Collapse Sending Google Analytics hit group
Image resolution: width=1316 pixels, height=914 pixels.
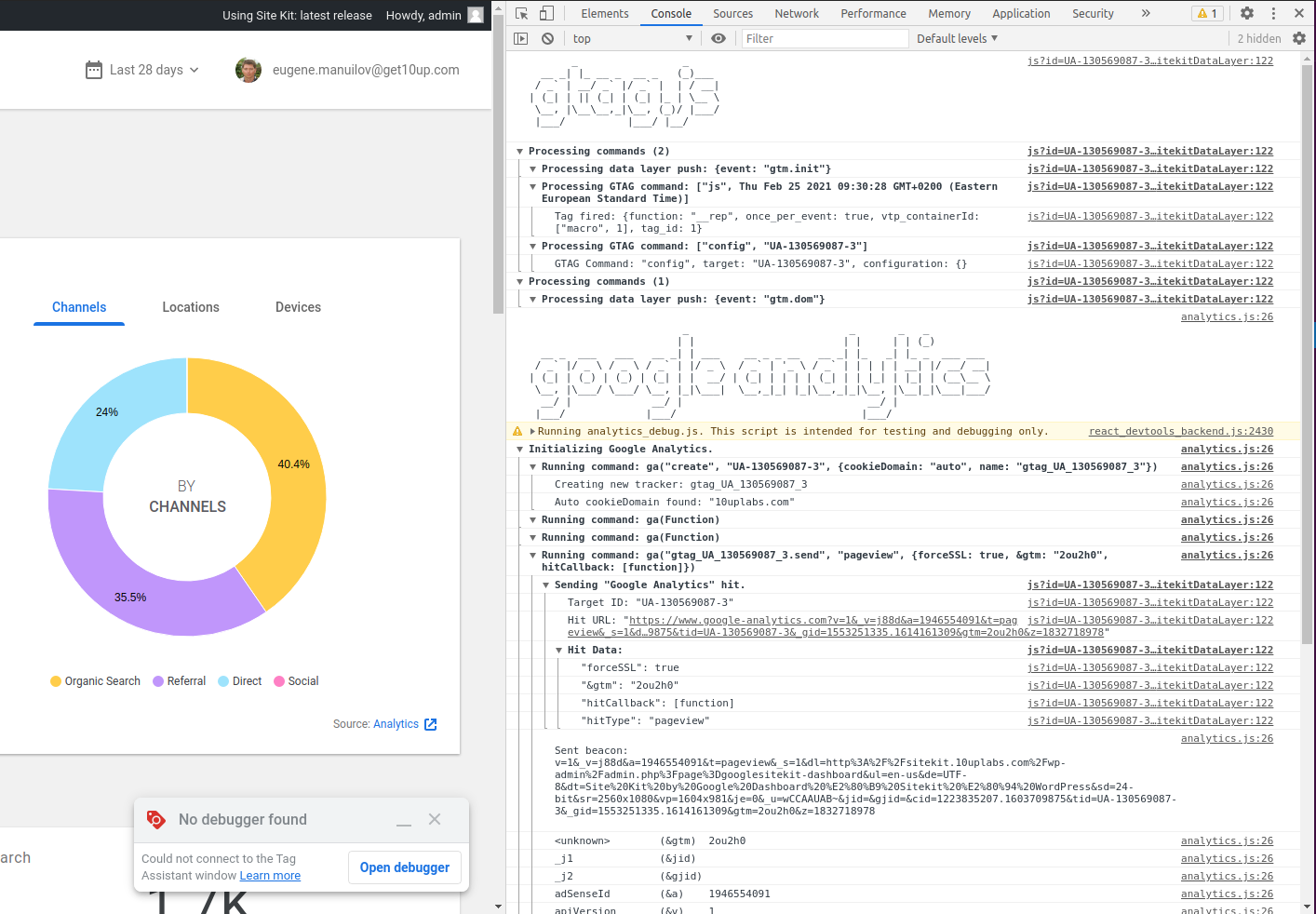point(546,585)
